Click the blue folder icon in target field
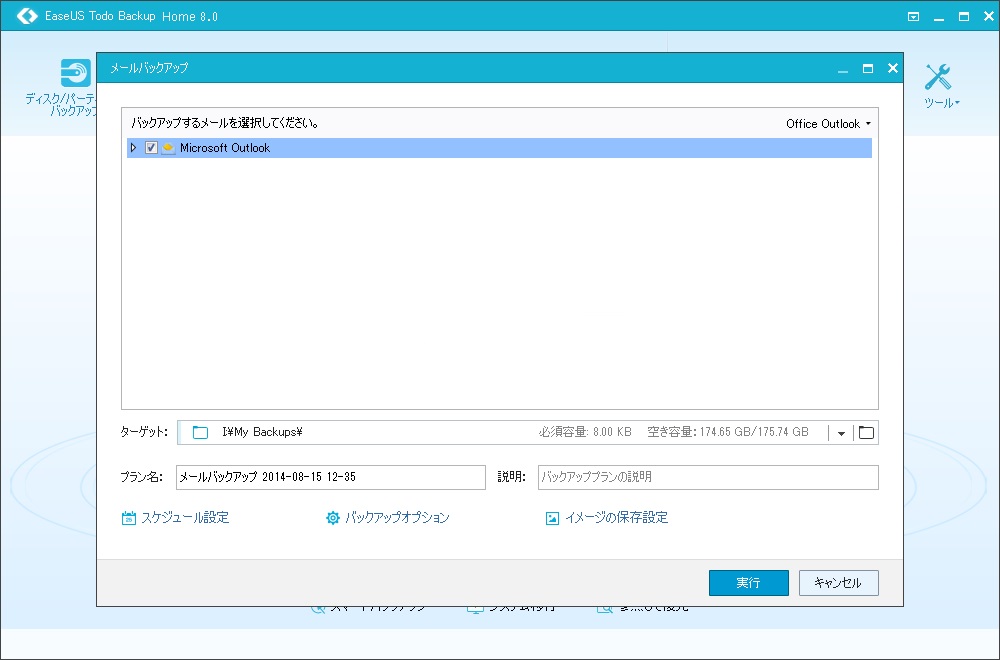Image resolution: width=1000 pixels, height=660 pixels. pyautogui.click(x=200, y=432)
